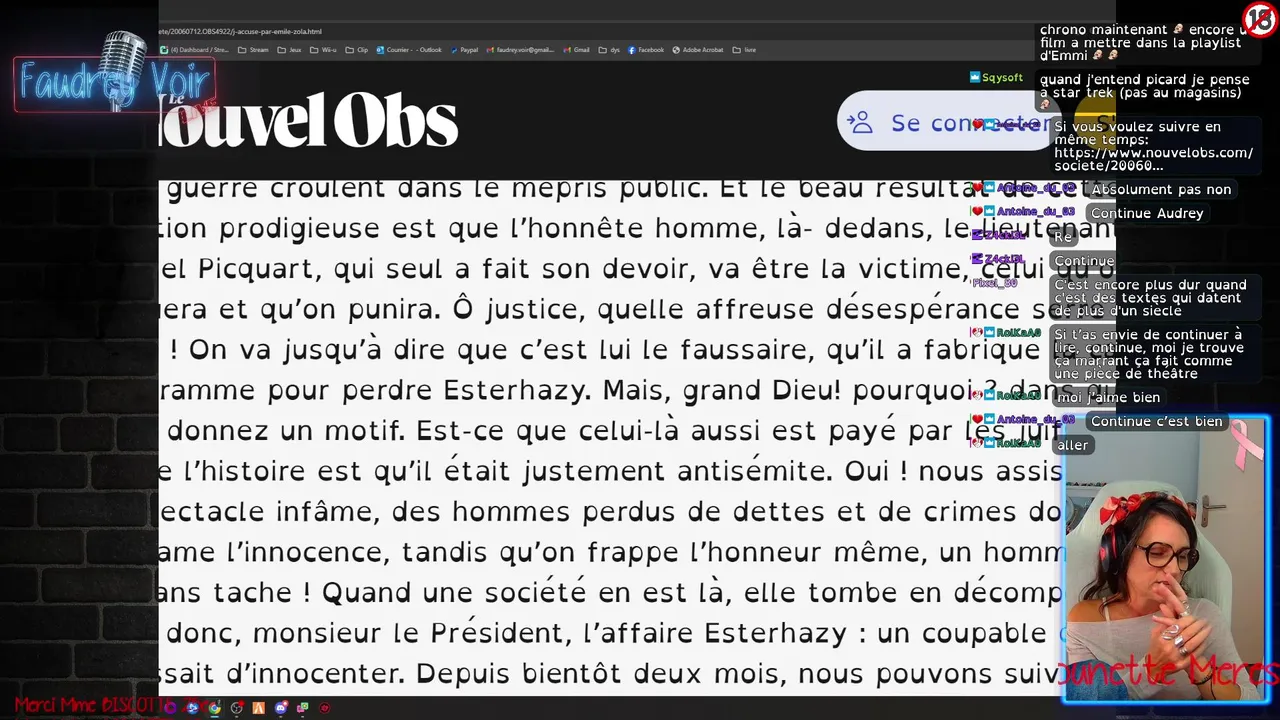Click the page URL in the address bar
Screen dimensions: 1280x720
[240, 31]
